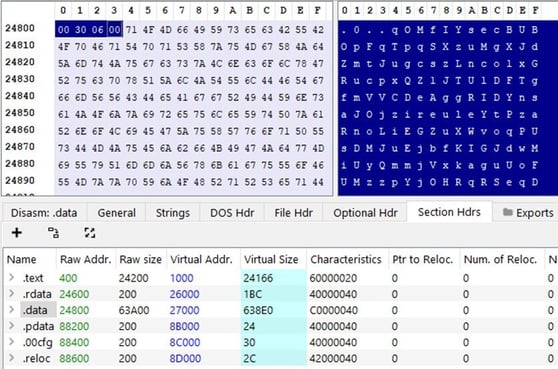Viewport: 558px width, 369px height.
Task: Click characteristics C0000040 of .data
Action: click(x=333, y=310)
